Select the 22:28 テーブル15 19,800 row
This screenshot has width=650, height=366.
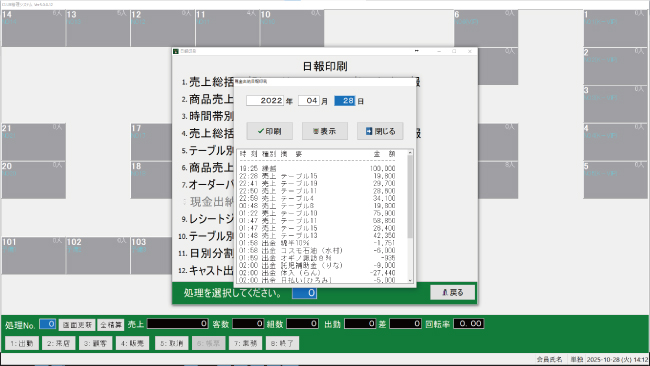(x=317, y=176)
